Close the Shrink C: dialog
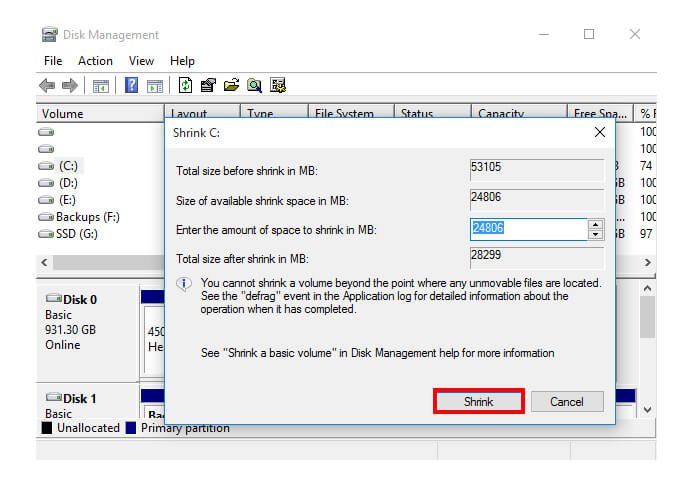The width and height of the screenshot is (693, 482). (x=599, y=132)
